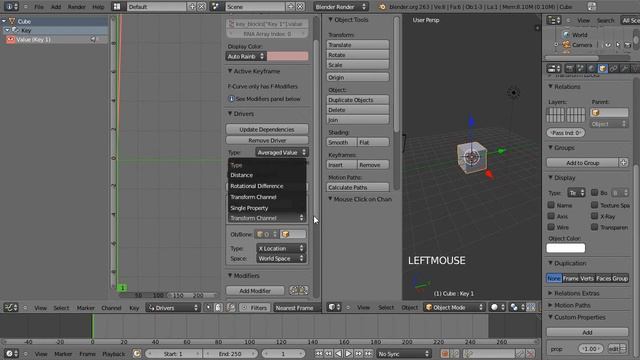The image size is (640, 360).
Task: Enable the Name display checkbox
Action: pyautogui.click(x=551, y=205)
